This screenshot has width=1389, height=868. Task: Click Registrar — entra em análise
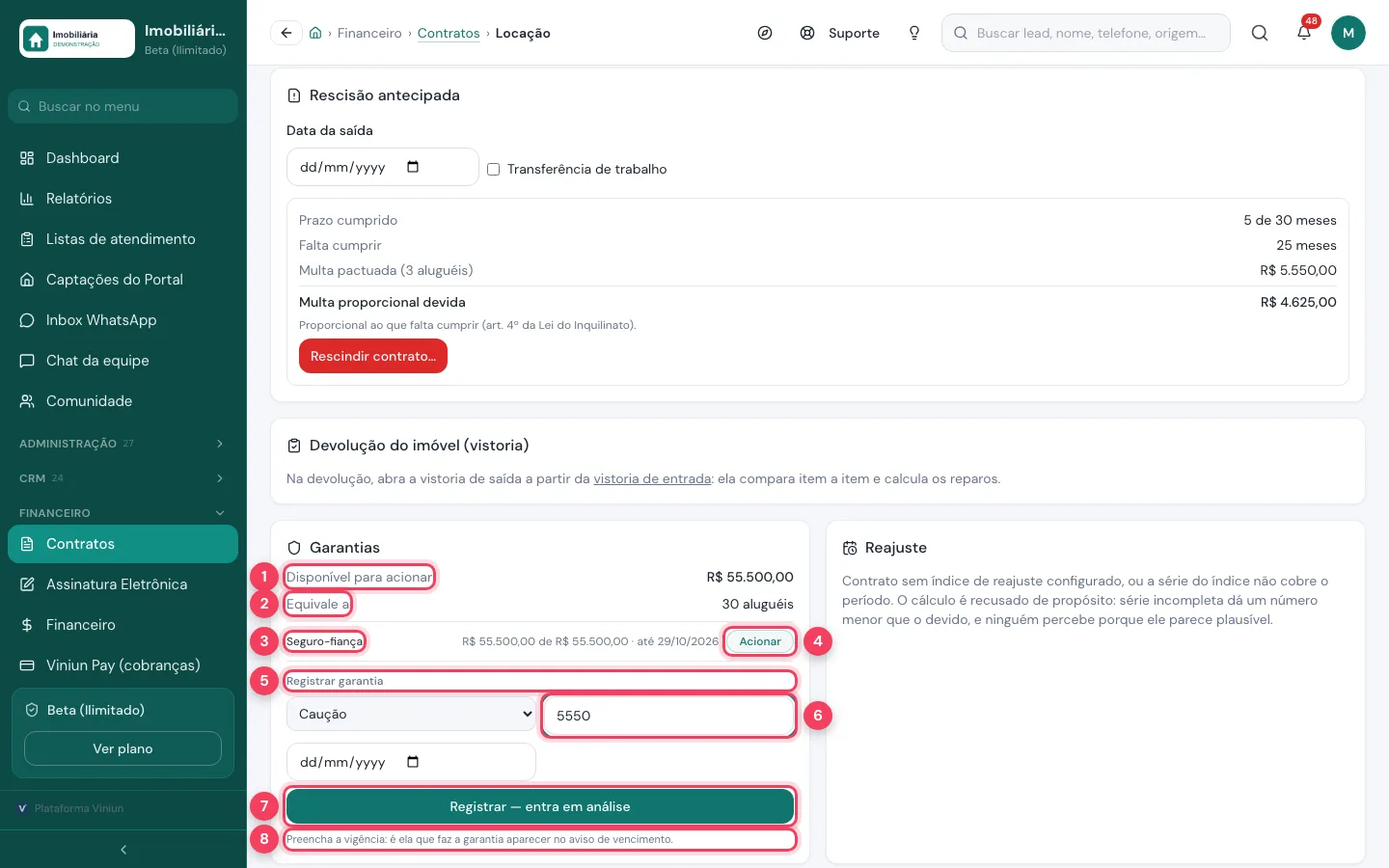pyautogui.click(x=540, y=806)
